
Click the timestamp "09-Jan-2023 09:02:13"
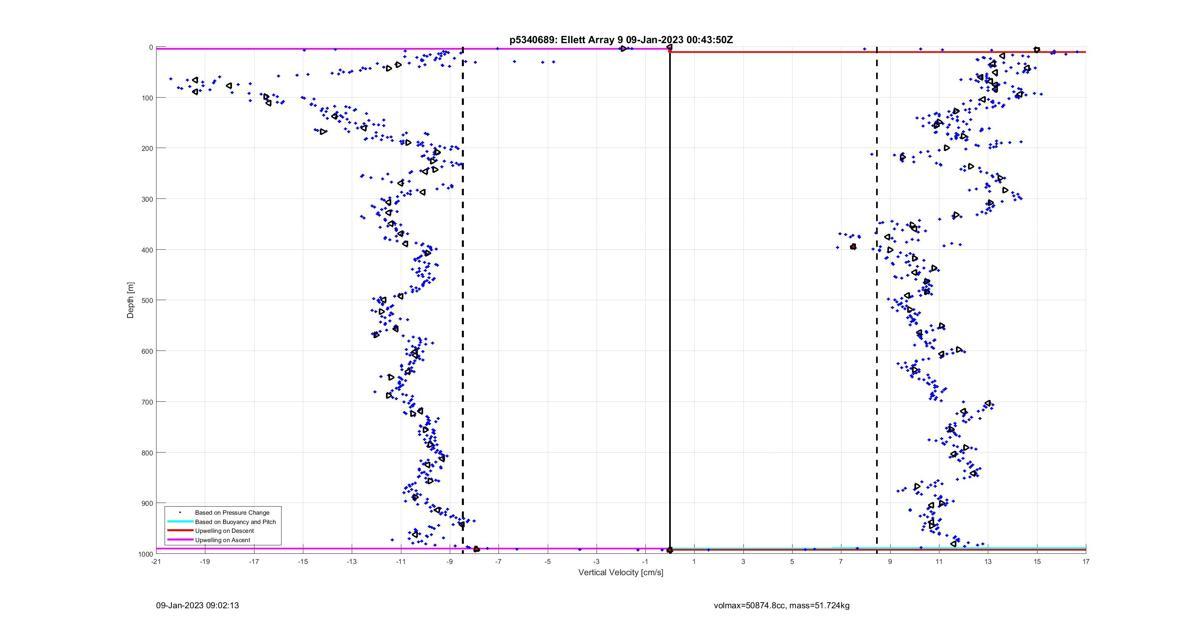[x=197, y=605]
